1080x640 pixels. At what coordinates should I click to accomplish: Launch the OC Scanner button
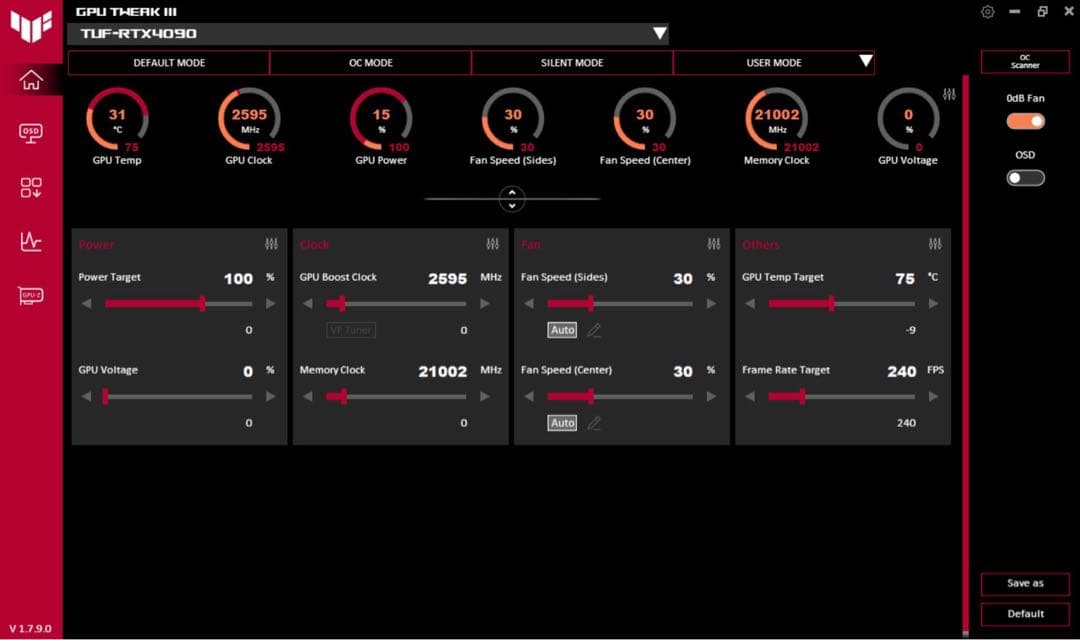(1025, 62)
